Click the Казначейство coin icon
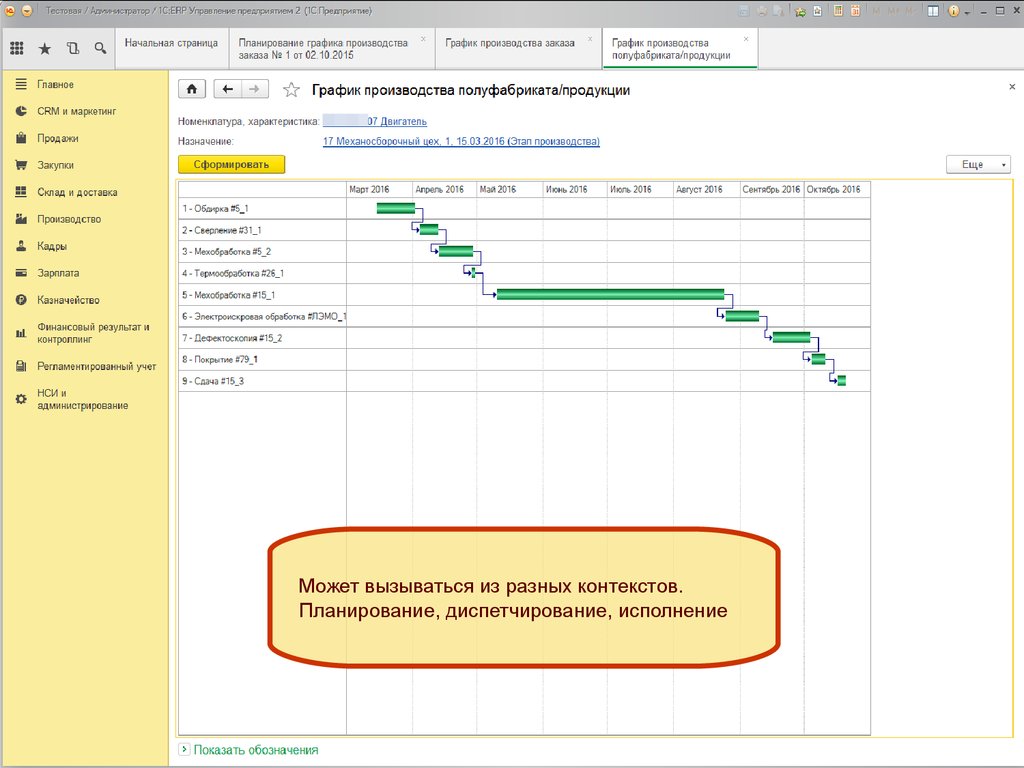 (x=21, y=300)
